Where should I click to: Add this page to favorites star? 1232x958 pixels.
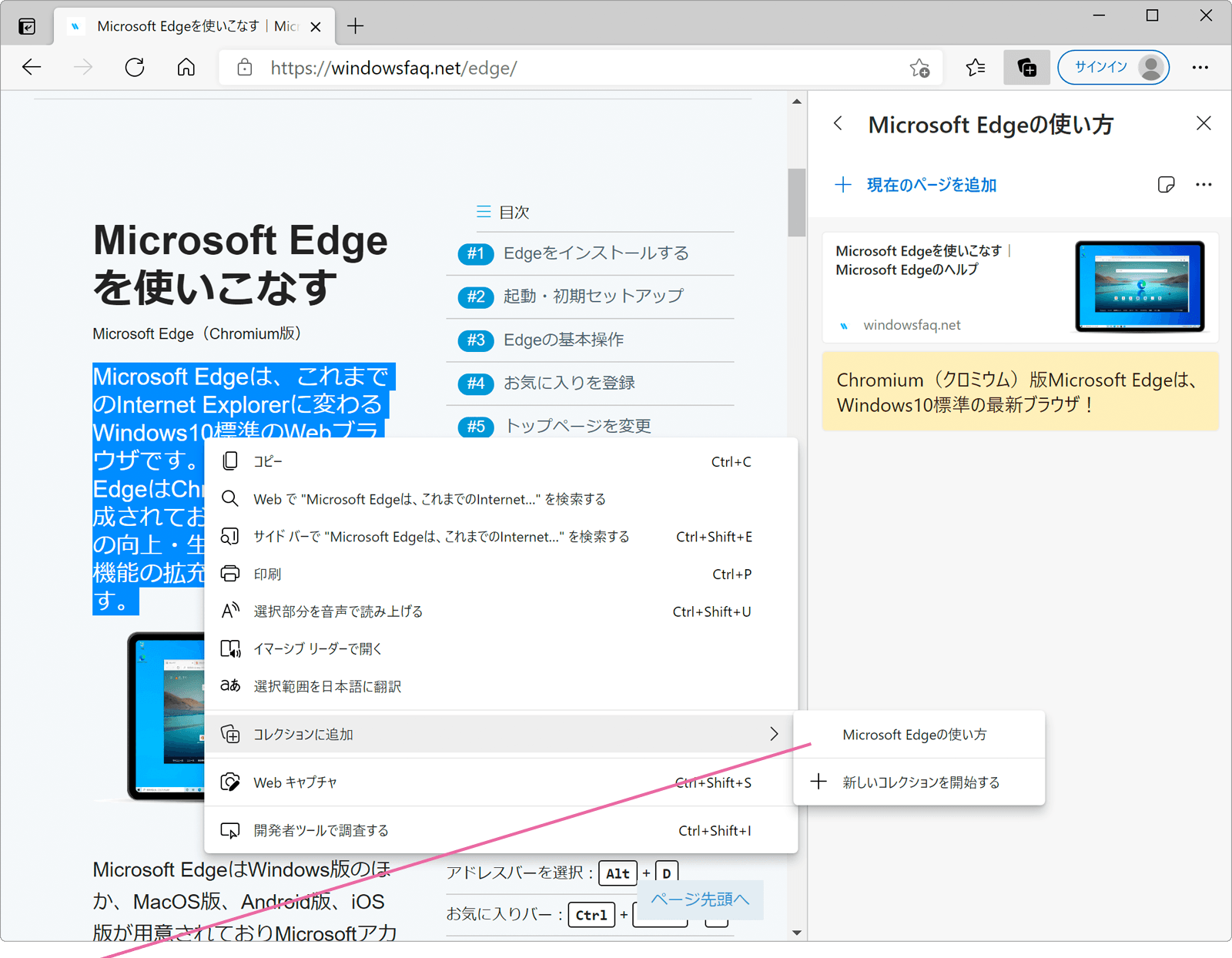coord(919,68)
